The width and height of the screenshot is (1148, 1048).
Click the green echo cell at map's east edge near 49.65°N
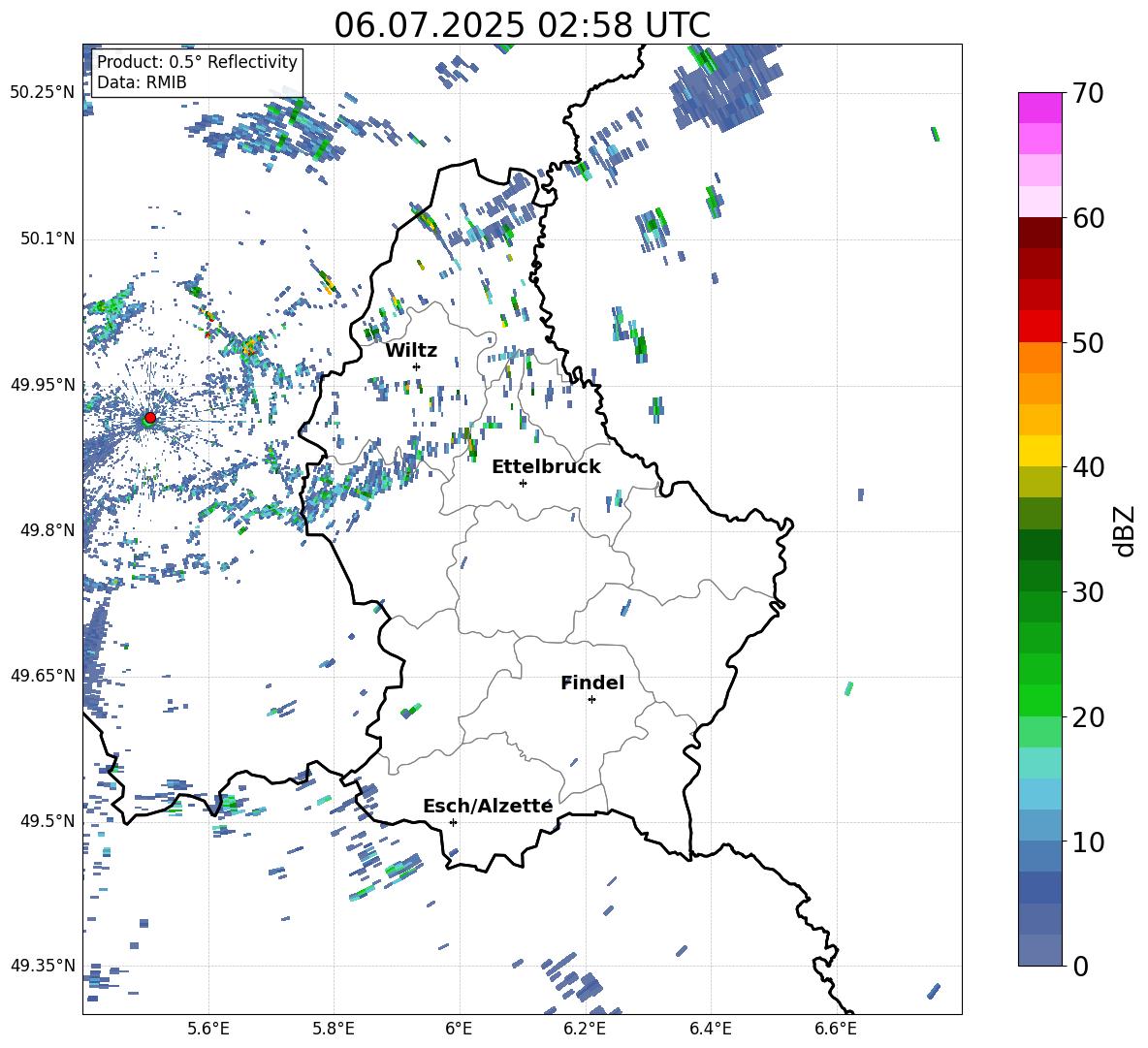pyautogui.click(x=849, y=688)
